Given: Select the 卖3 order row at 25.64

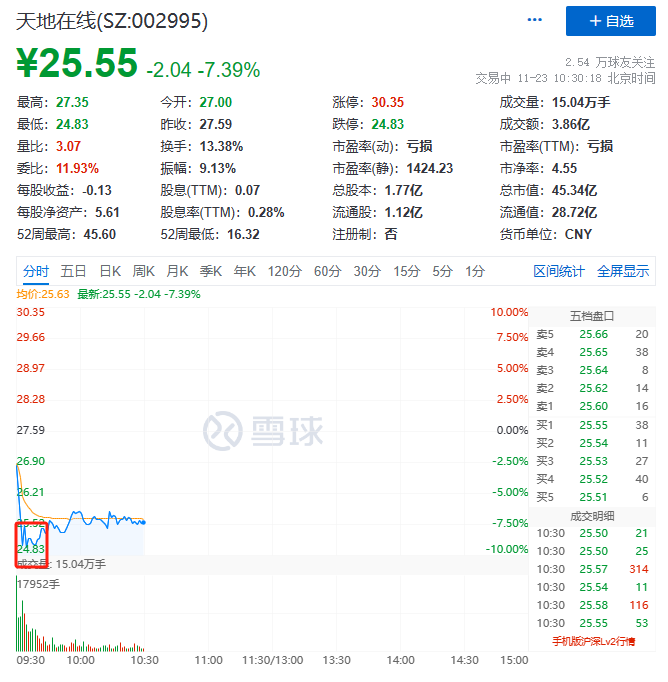Looking at the screenshot, I should [592, 370].
